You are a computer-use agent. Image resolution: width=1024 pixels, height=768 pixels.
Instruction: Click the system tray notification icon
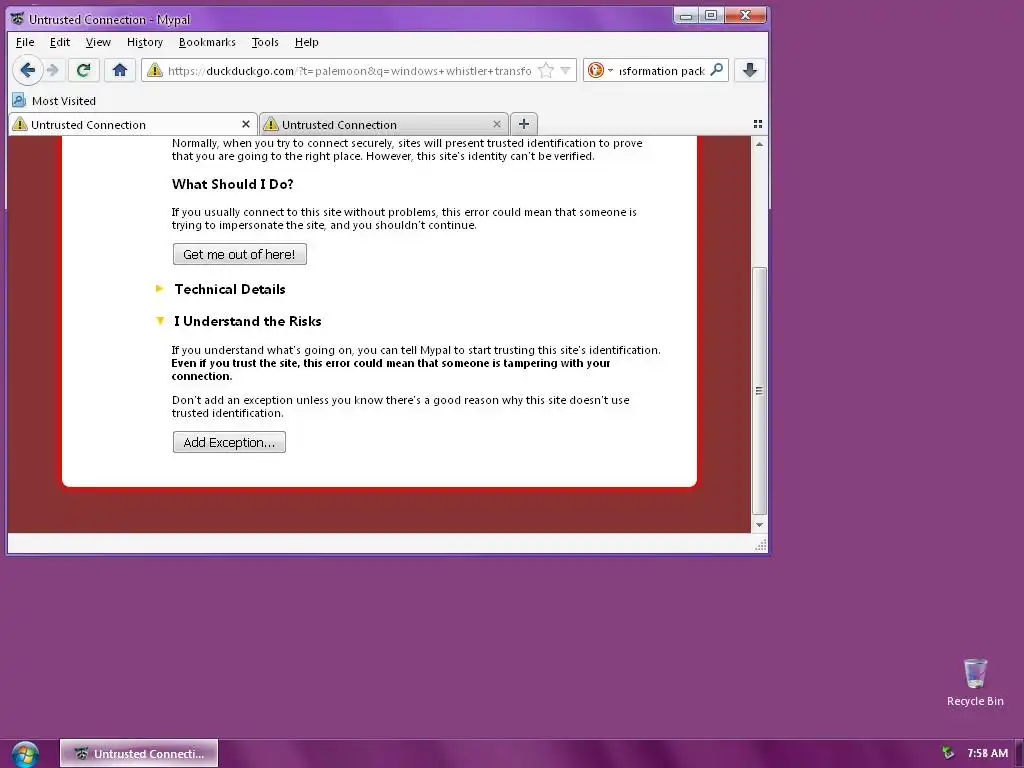pyautogui.click(x=948, y=753)
